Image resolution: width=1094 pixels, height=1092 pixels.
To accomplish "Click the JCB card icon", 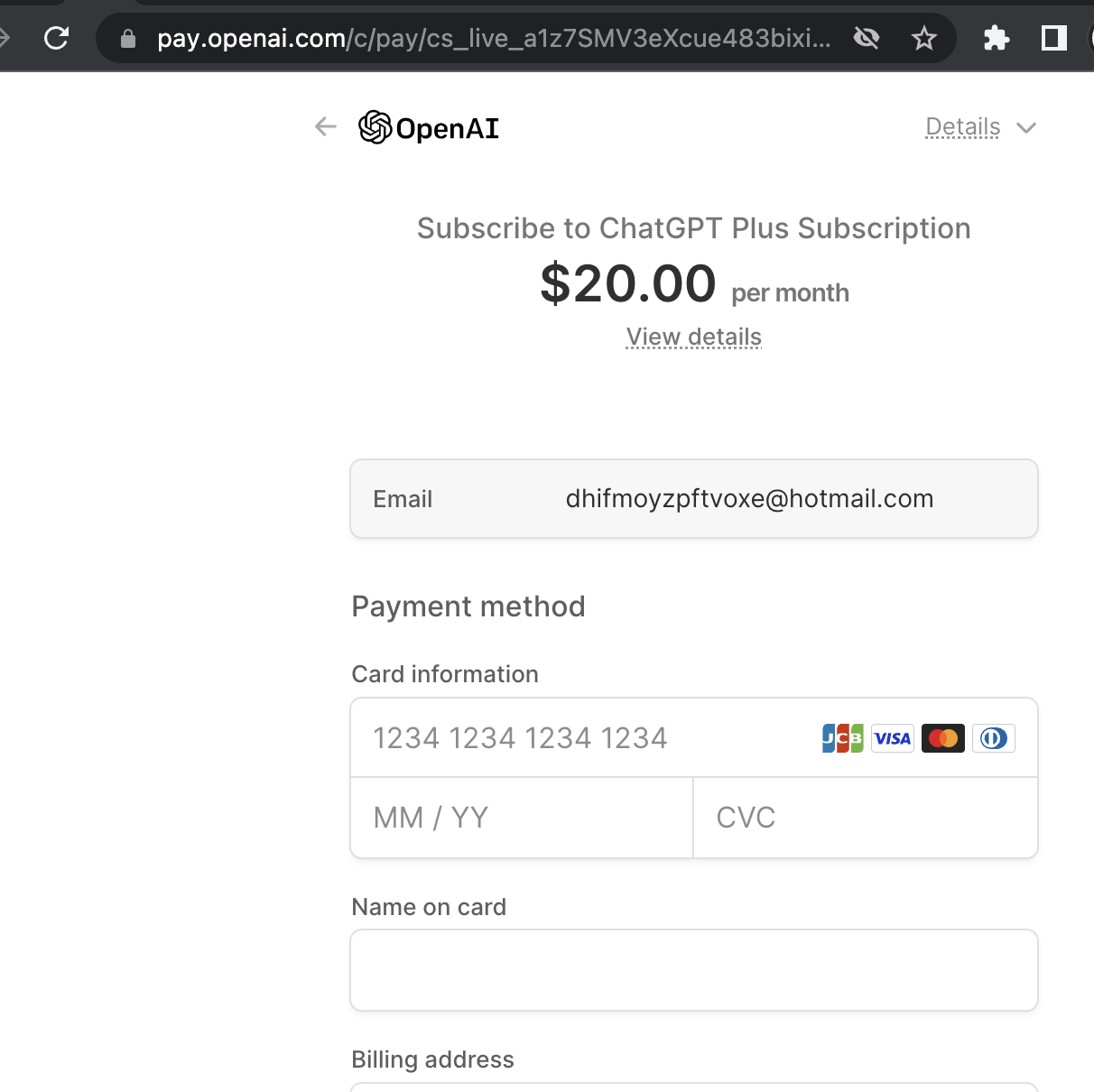I will (x=843, y=738).
